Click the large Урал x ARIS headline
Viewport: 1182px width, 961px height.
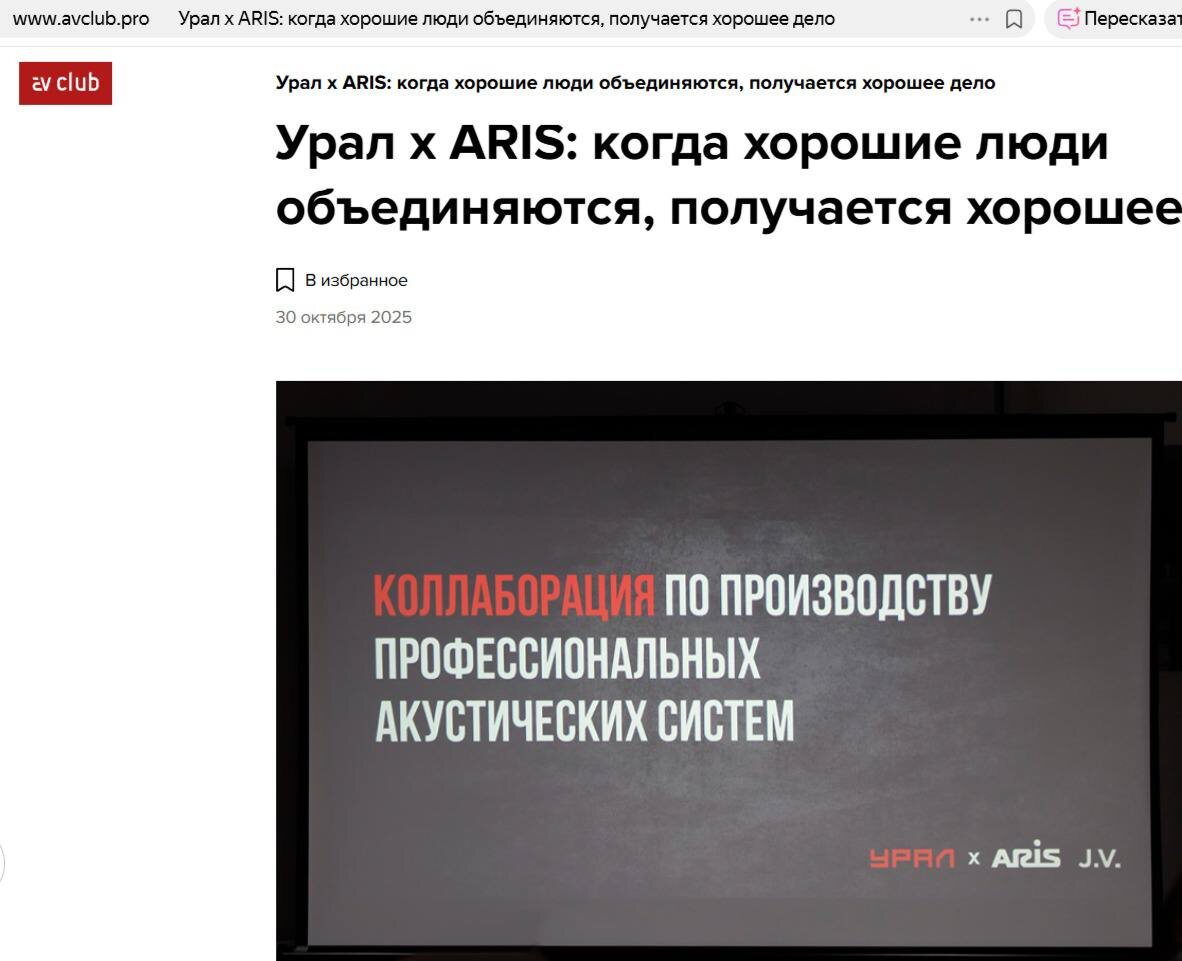coord(728,175)
